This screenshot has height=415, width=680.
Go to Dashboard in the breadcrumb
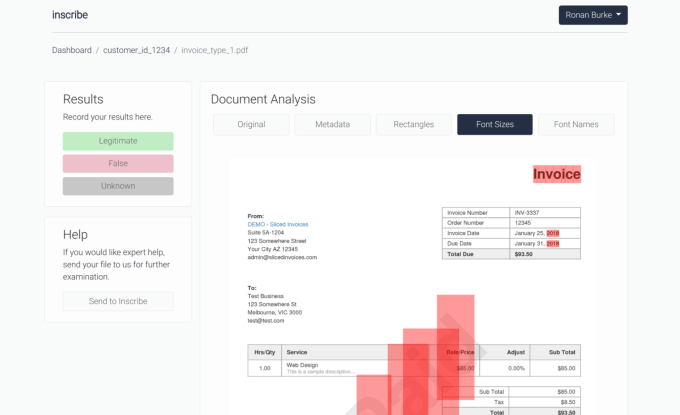[x=72, y=50]
